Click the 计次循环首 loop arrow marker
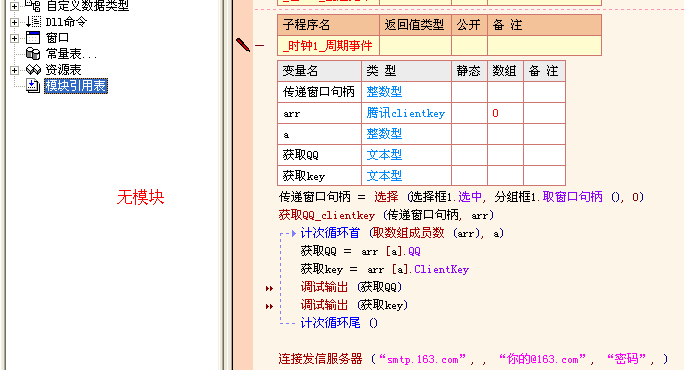The height and width of the screenshot is (370, 684). [x=294, y=233]
